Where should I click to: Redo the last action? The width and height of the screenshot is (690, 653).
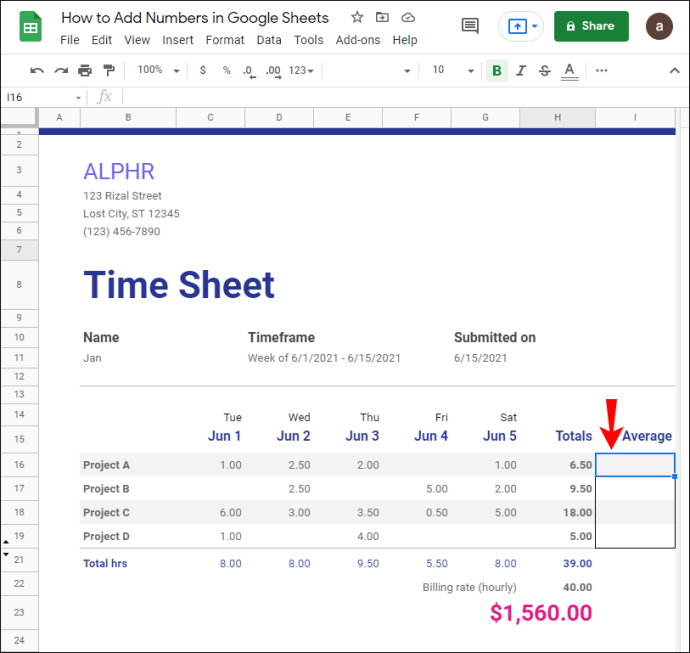61,70
